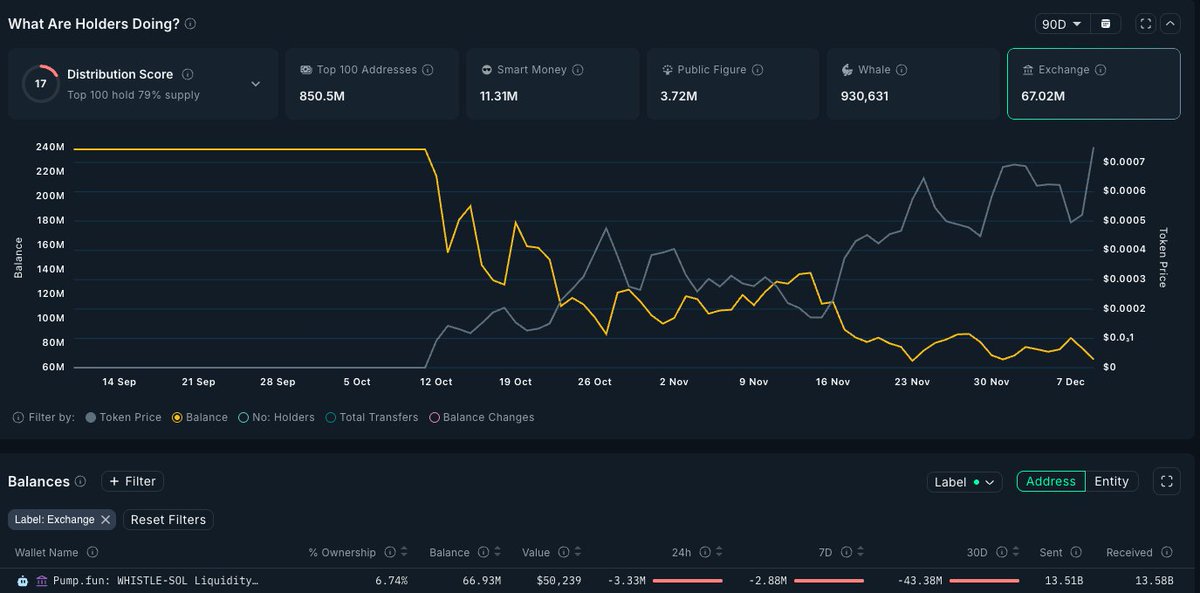Click Balance column info icon
The height and width of the screenshot is (593, 1200).
484,552
